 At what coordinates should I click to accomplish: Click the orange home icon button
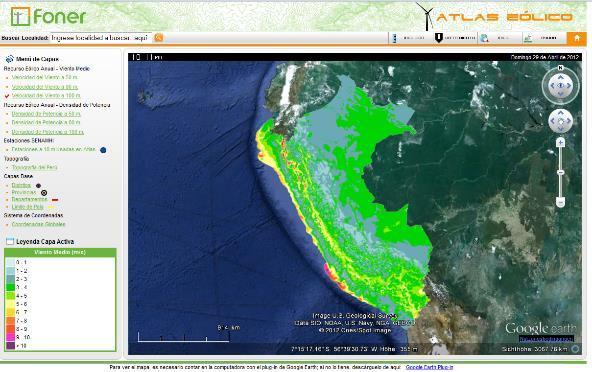pos(577,38)
